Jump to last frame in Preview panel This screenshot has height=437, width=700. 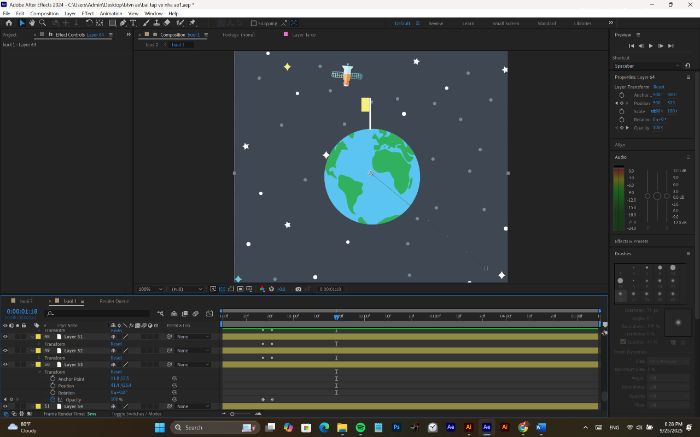pyautogui.click(x=671, y=46)
